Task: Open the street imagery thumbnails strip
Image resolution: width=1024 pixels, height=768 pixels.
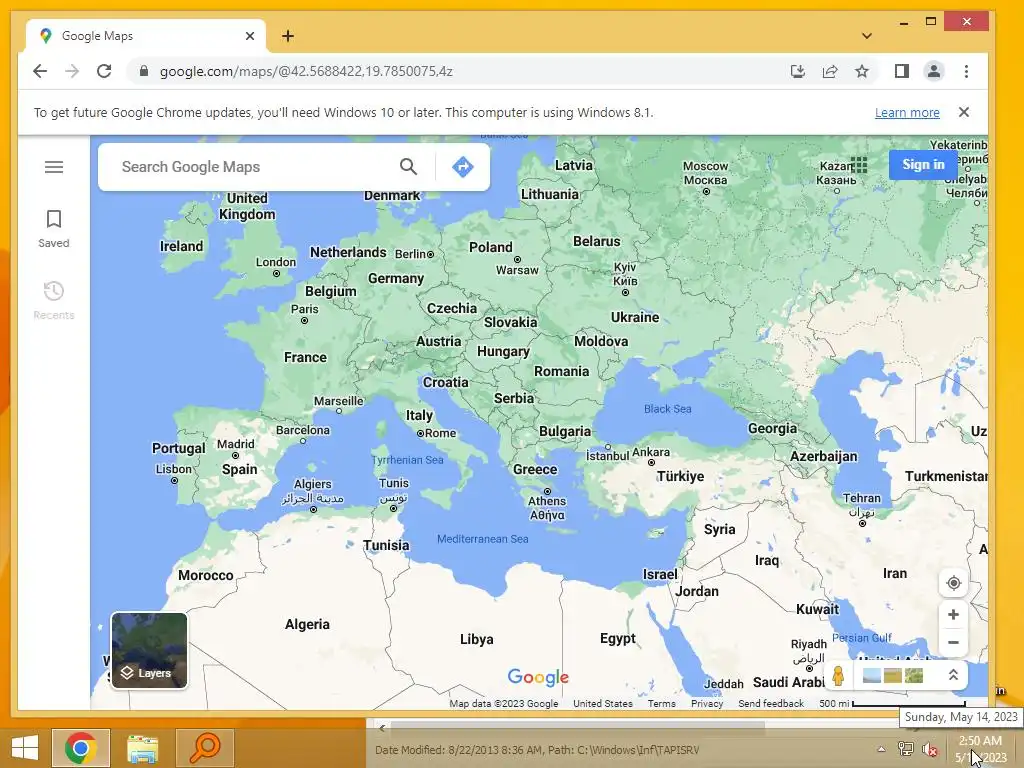Action: [893, 675]
